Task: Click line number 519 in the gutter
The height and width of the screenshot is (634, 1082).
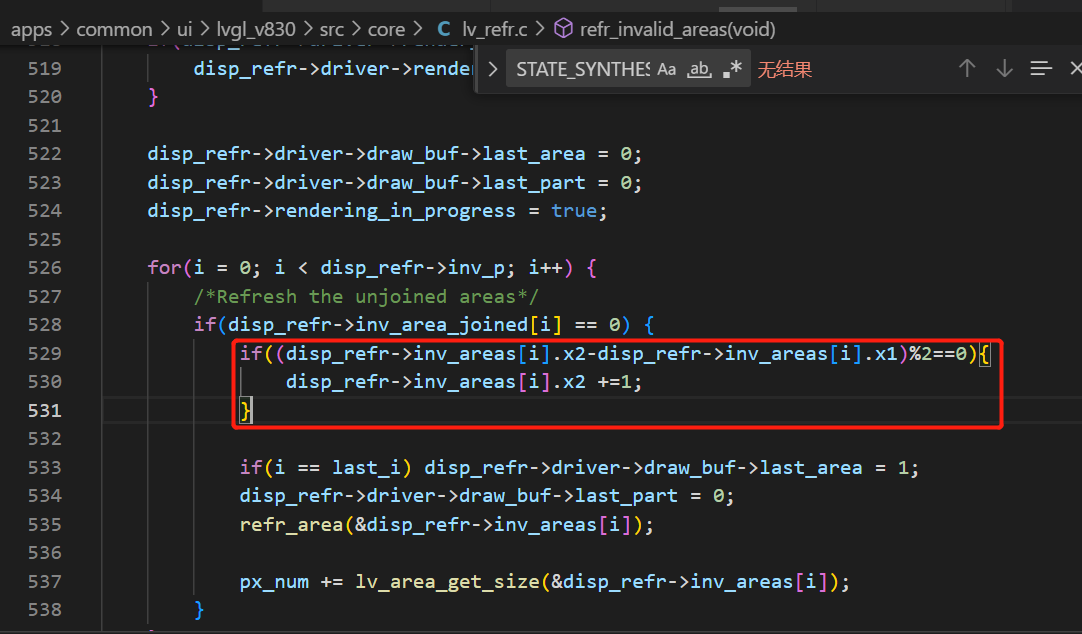Action: 45,68
